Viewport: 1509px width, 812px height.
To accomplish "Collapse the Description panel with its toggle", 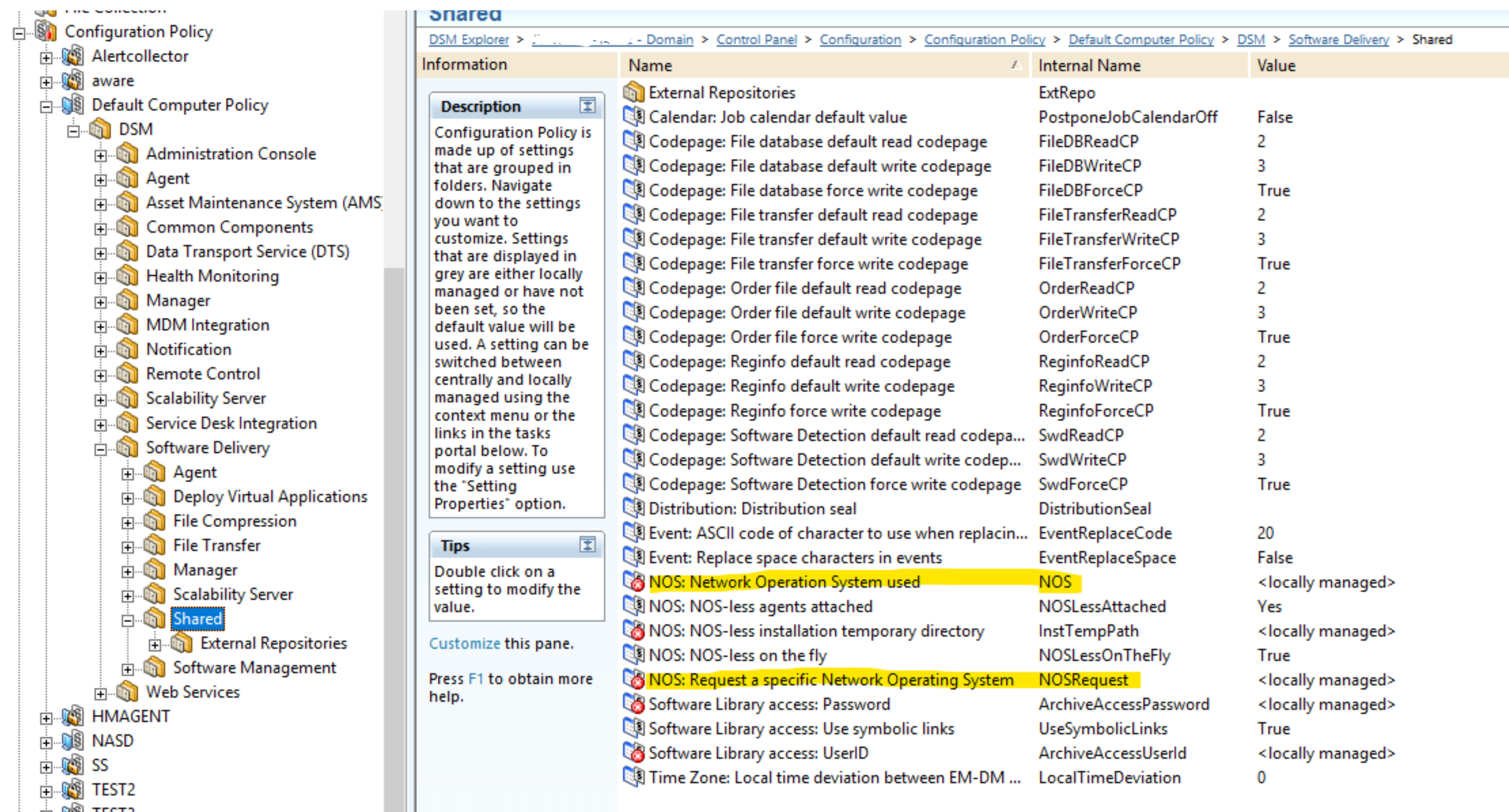I will 587,106.
